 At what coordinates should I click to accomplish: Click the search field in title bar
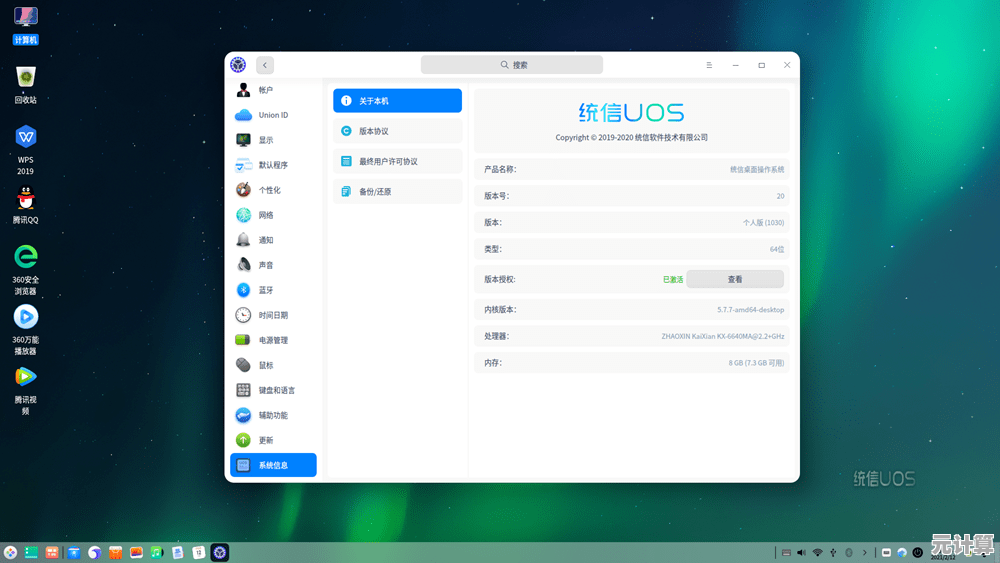511,64
